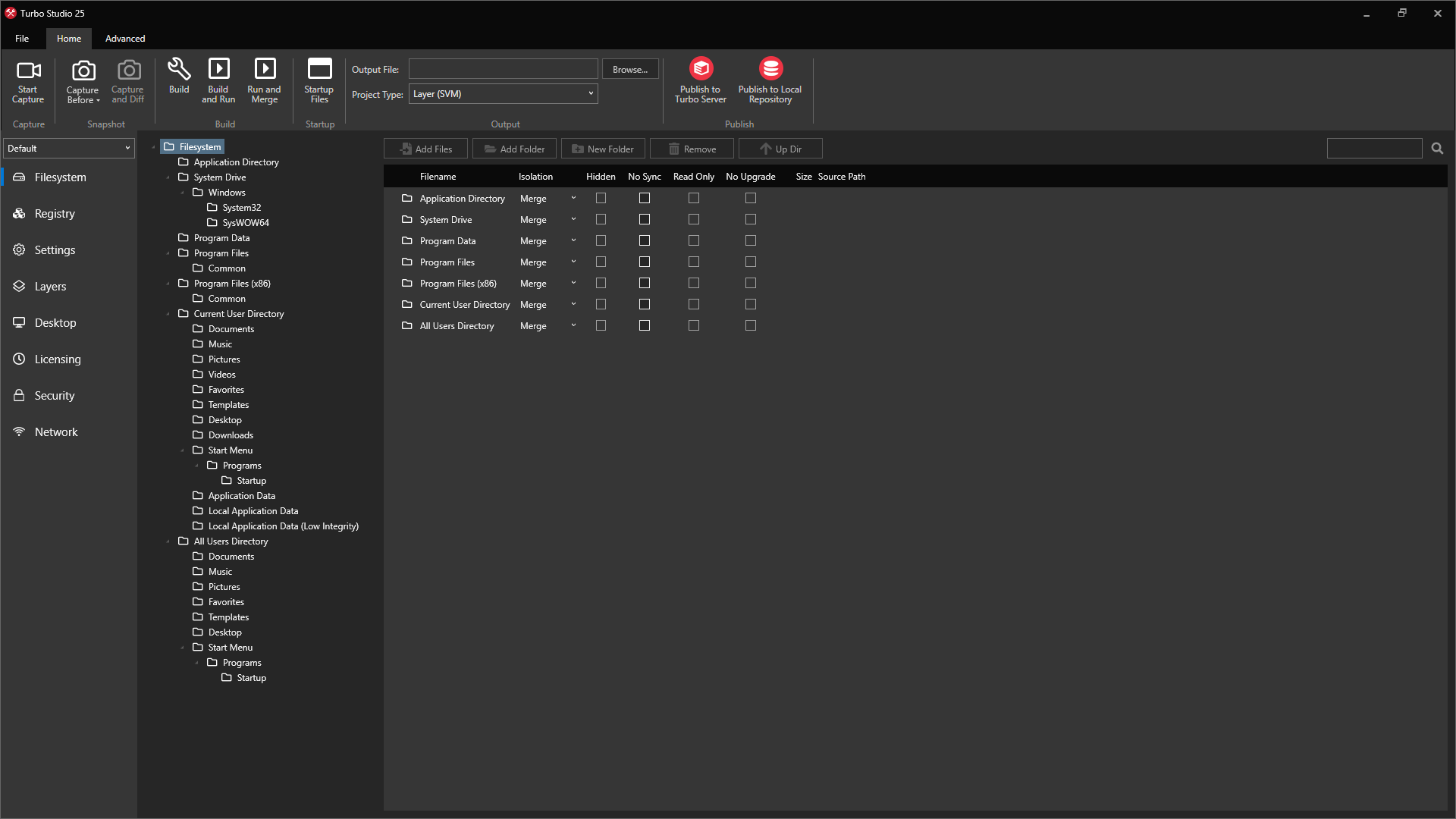
Task: Click the New Folder button
Action: (604, 149)
